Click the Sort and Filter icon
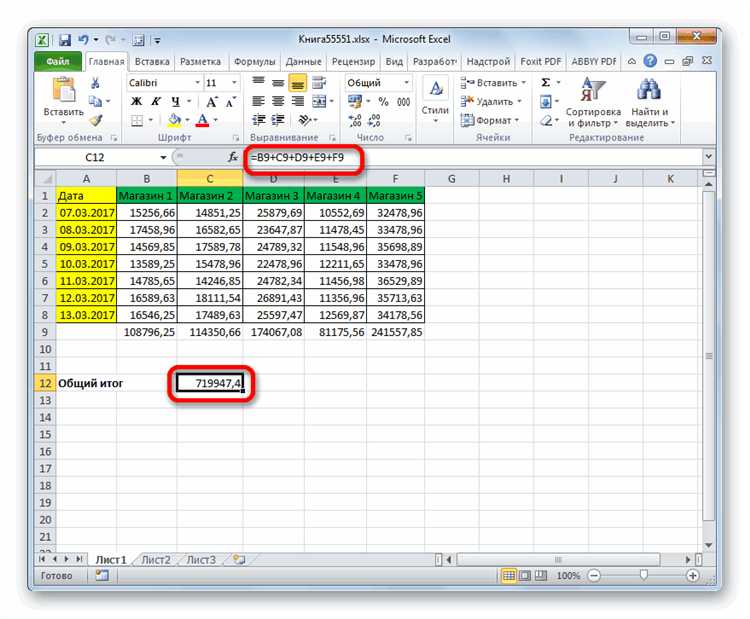The image size is (750, 619). pos(592,90)
